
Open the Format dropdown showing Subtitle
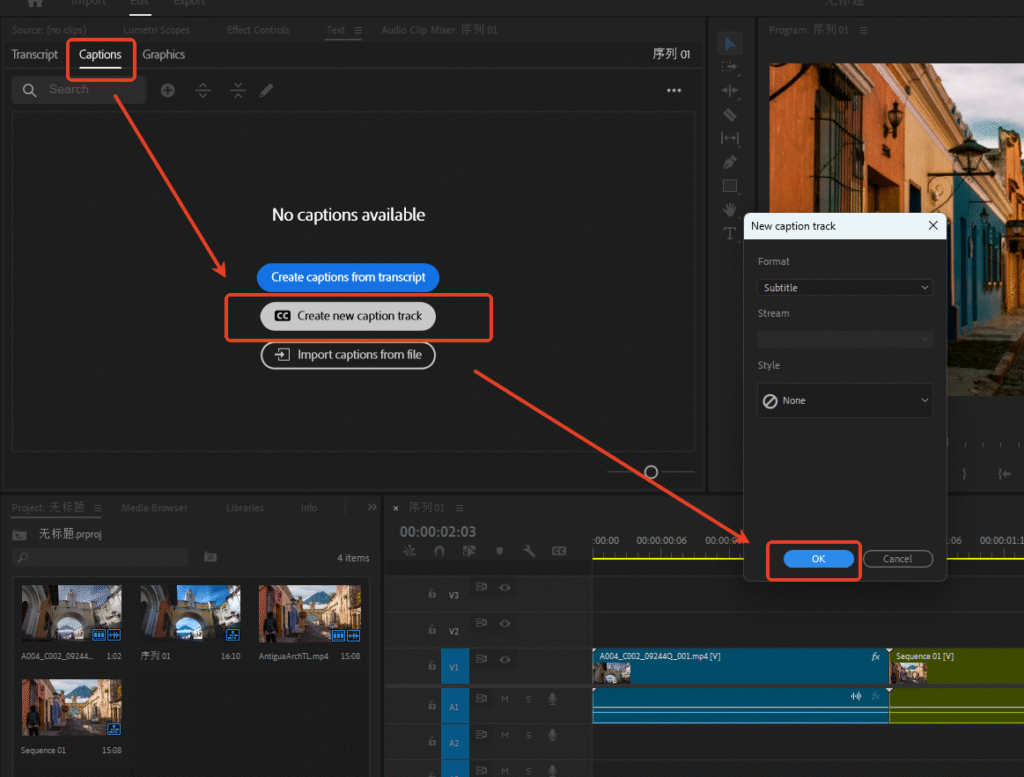[845, 287]
